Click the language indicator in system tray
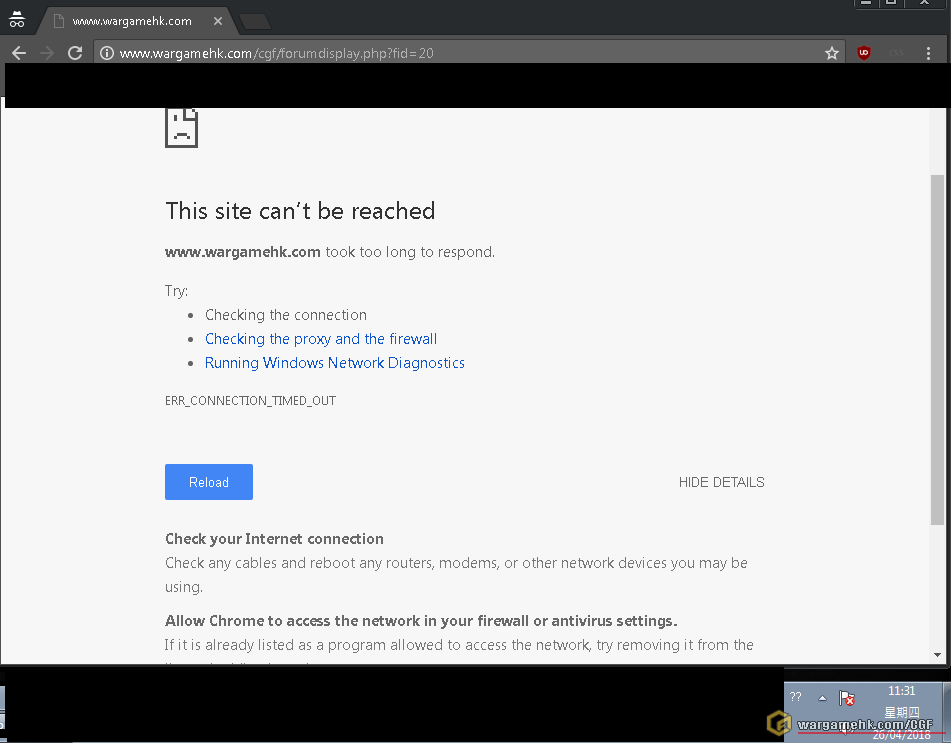951x743 pixels. 796,697
